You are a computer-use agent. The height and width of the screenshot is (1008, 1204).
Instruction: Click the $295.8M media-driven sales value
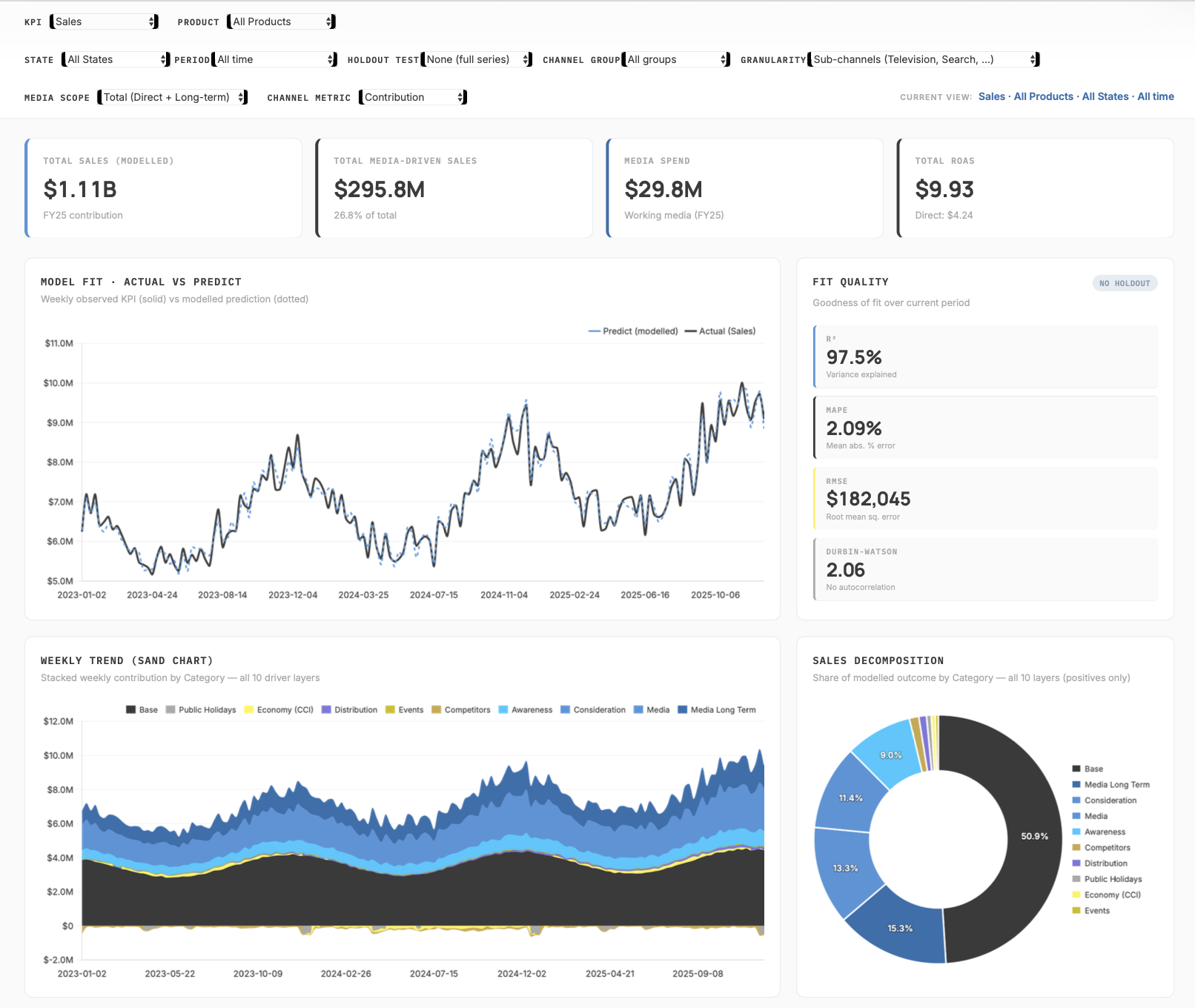(379, 189)
